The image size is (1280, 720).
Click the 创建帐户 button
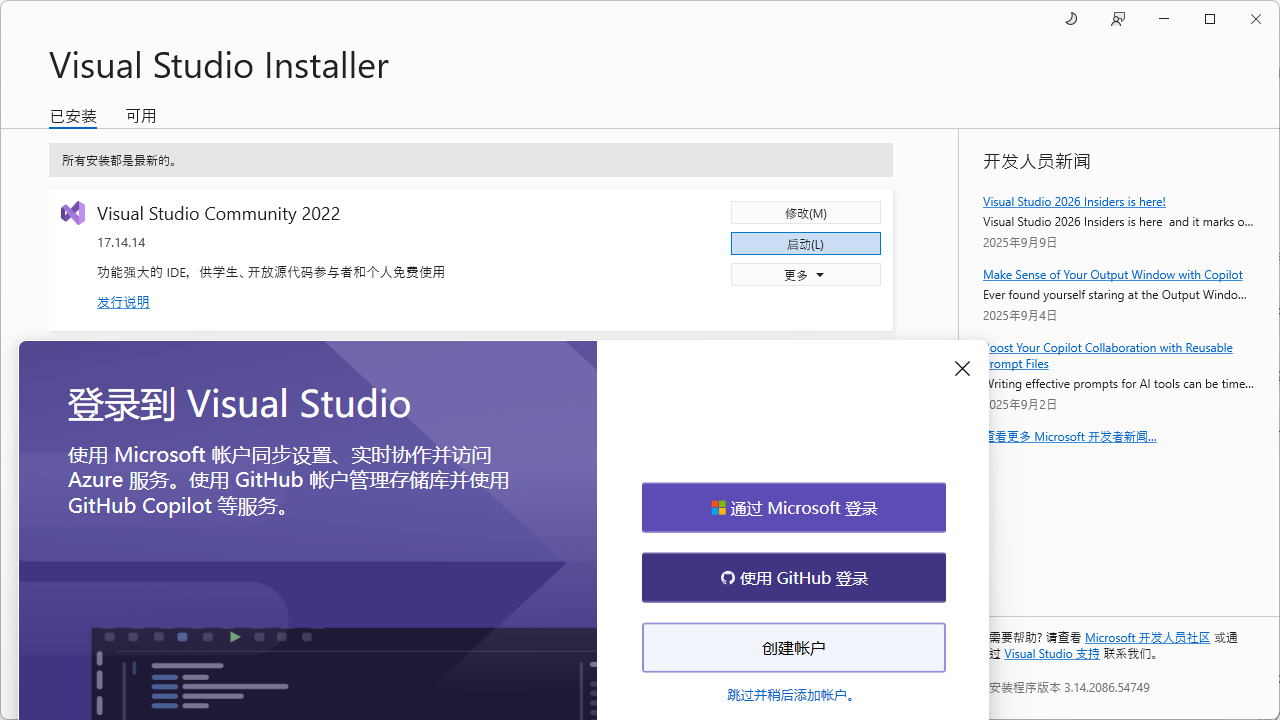794,648
